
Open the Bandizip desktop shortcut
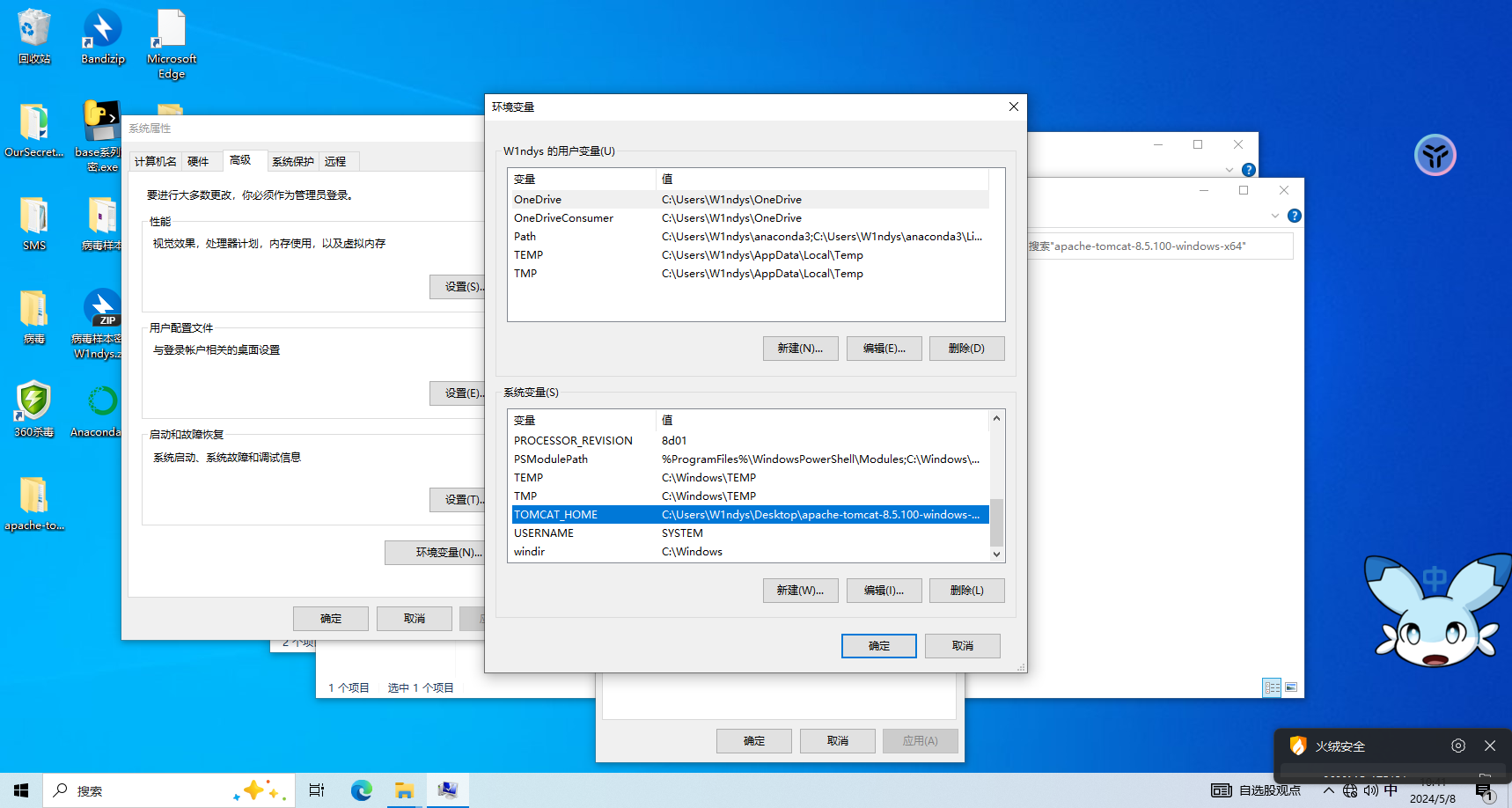click(102, 35)
